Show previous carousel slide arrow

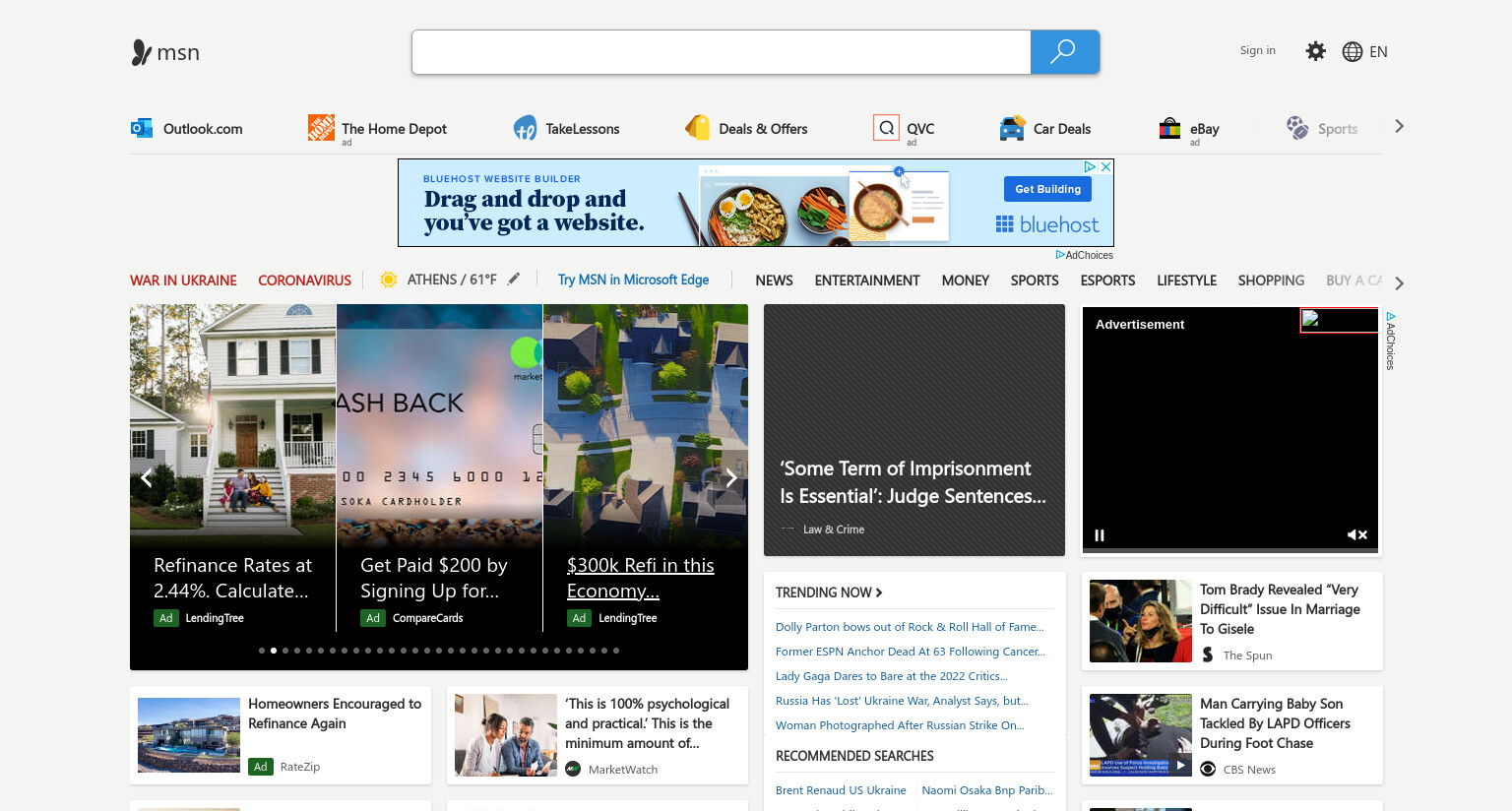147,478
